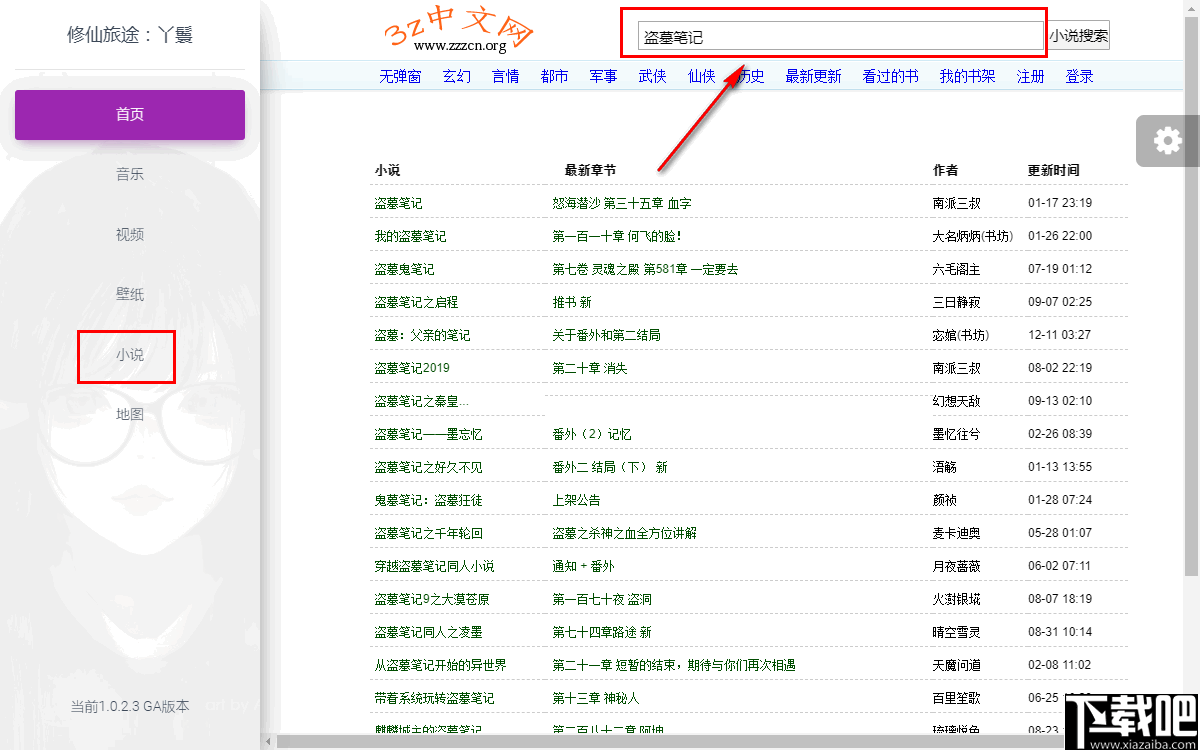Image resolution: width=1200 pixels, height=750 pixels.
Task: Click the 小说搜索 search button
Action: [x=1078, y=36]
